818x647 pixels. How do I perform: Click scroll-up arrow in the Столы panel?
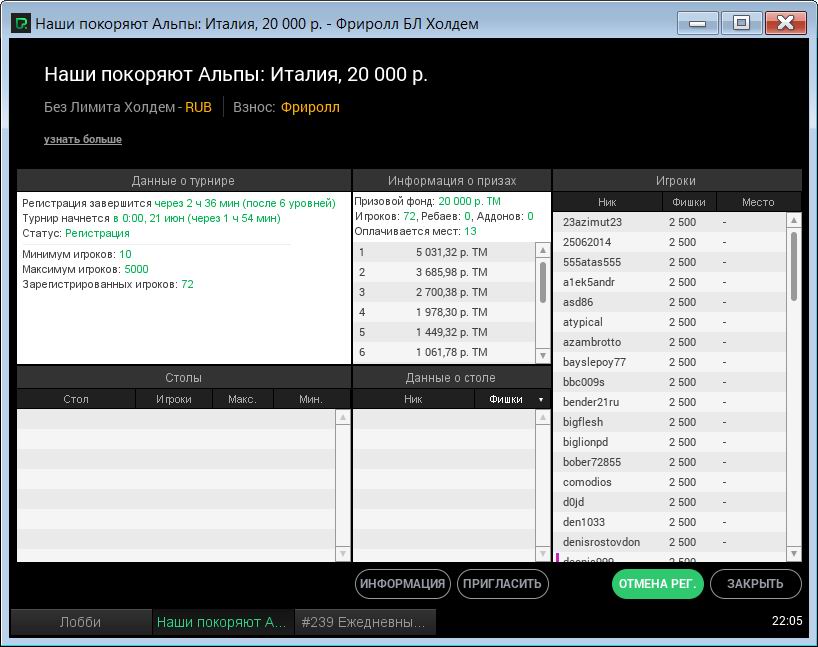coord(343,418)
